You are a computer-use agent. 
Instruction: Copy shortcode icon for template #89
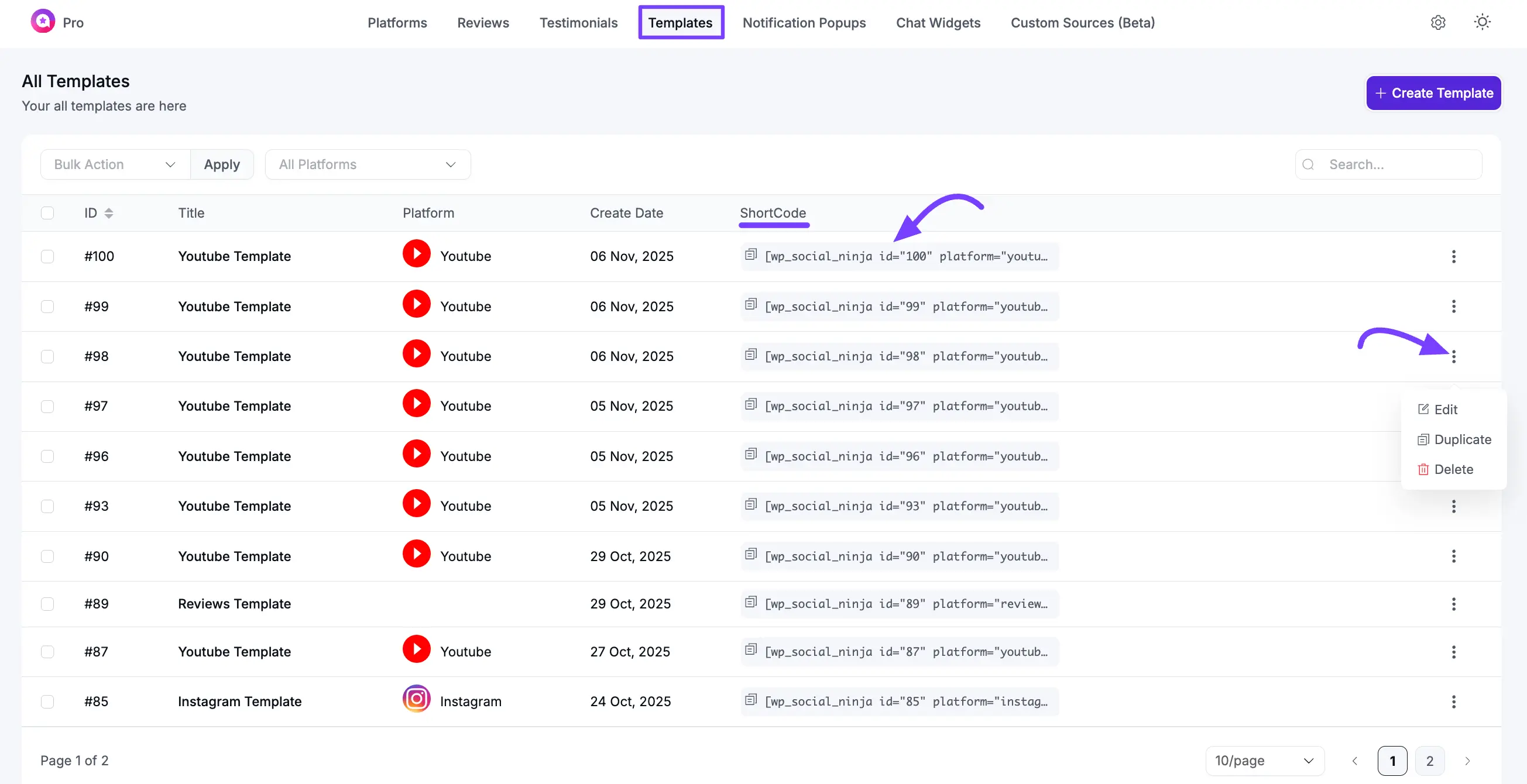click(750, 602)
